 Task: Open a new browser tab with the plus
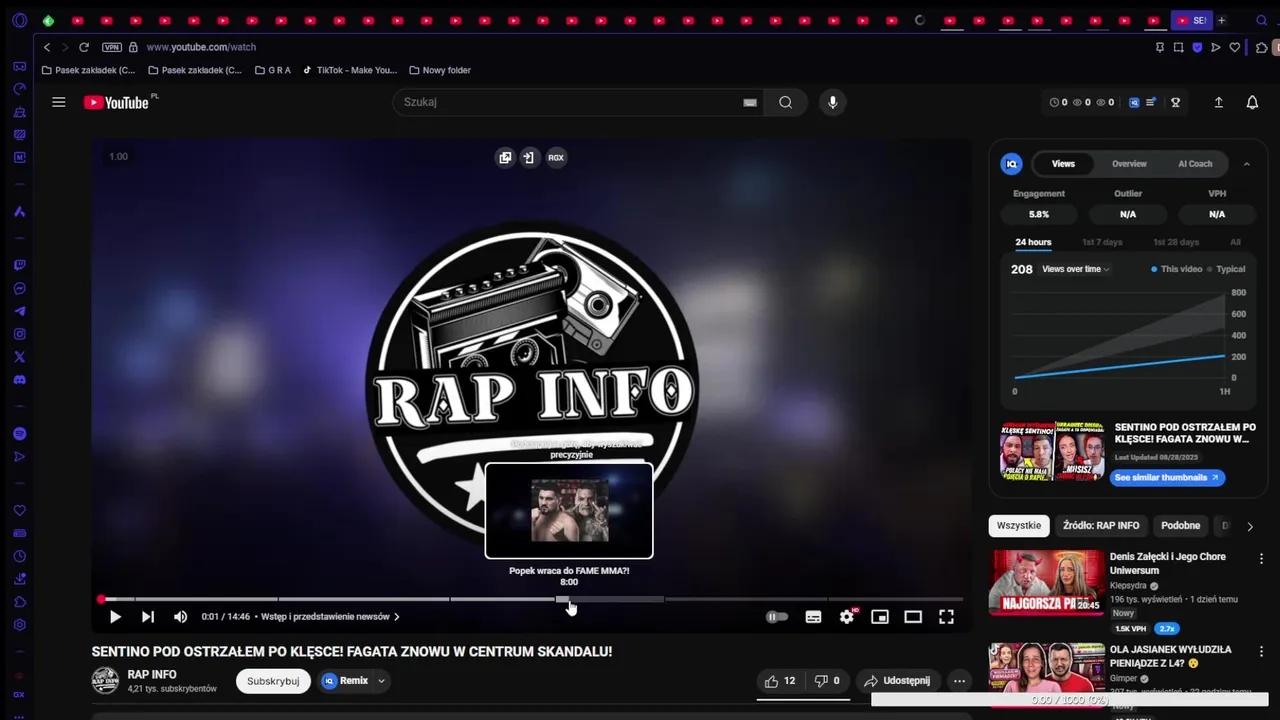click(1221, 20)
